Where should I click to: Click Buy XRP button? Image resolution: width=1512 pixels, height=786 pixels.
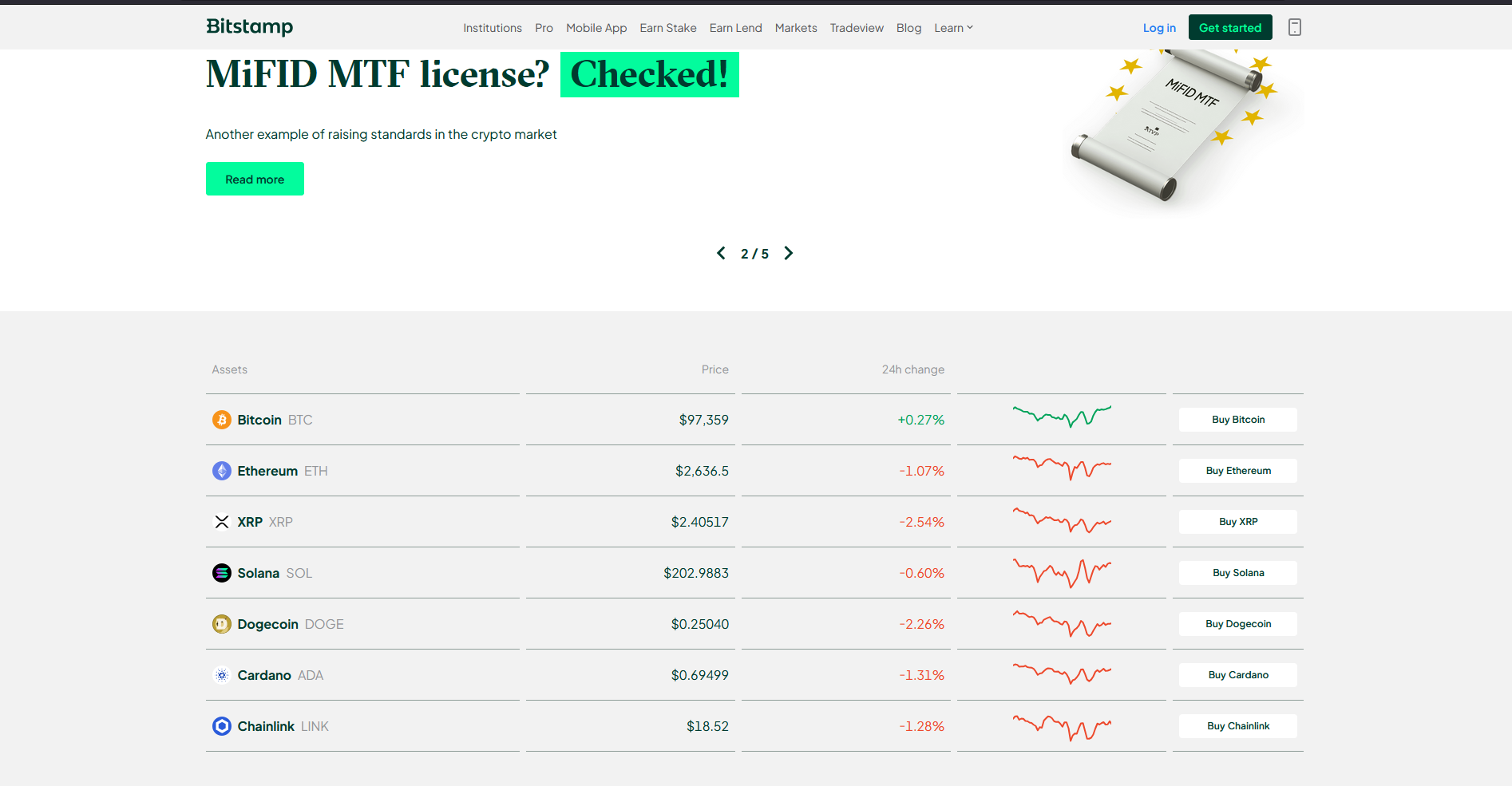[x=1238, y=522]
